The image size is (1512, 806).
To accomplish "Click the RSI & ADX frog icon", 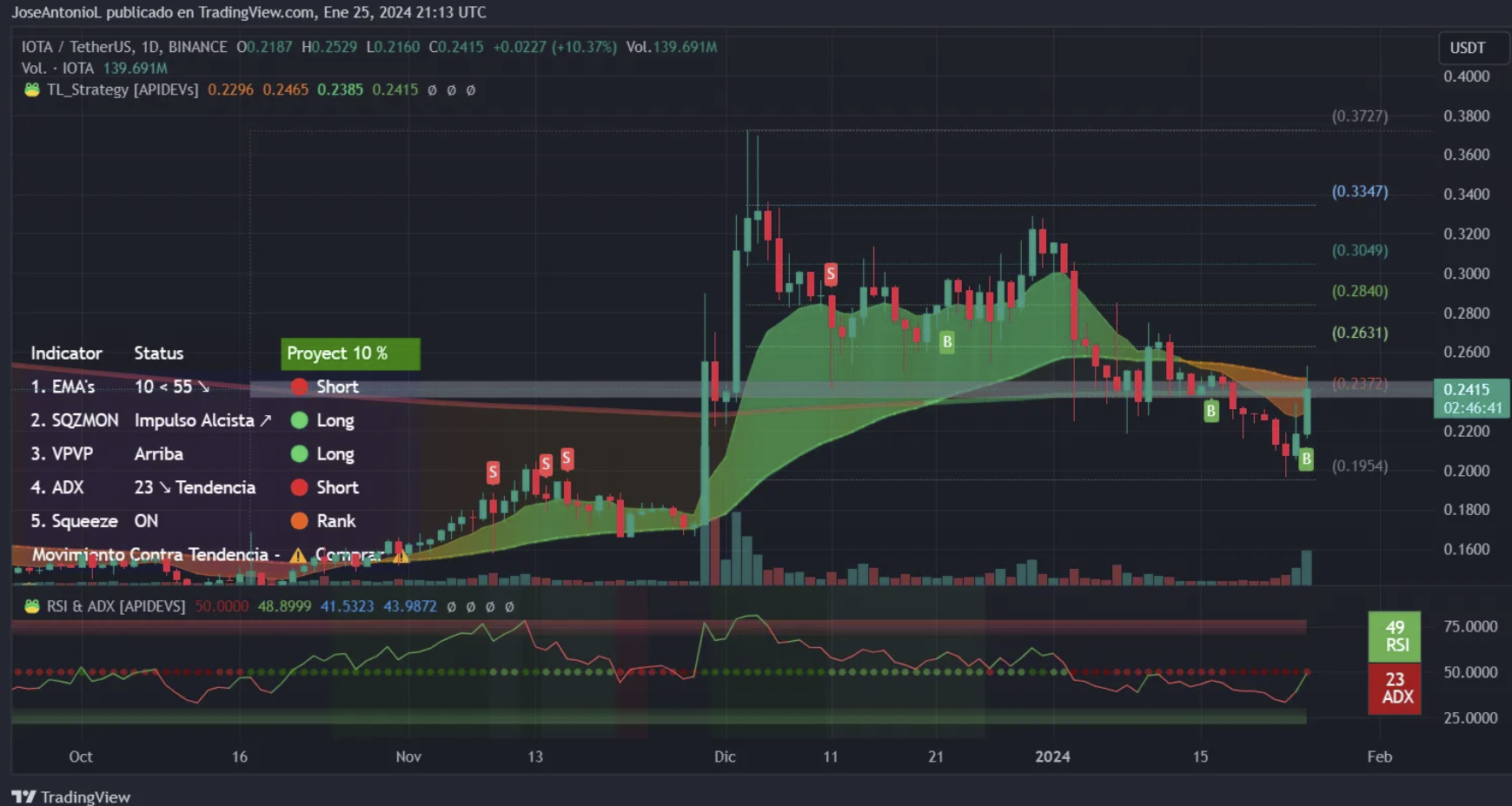I will pyautogui.click(x=32, y=606).
